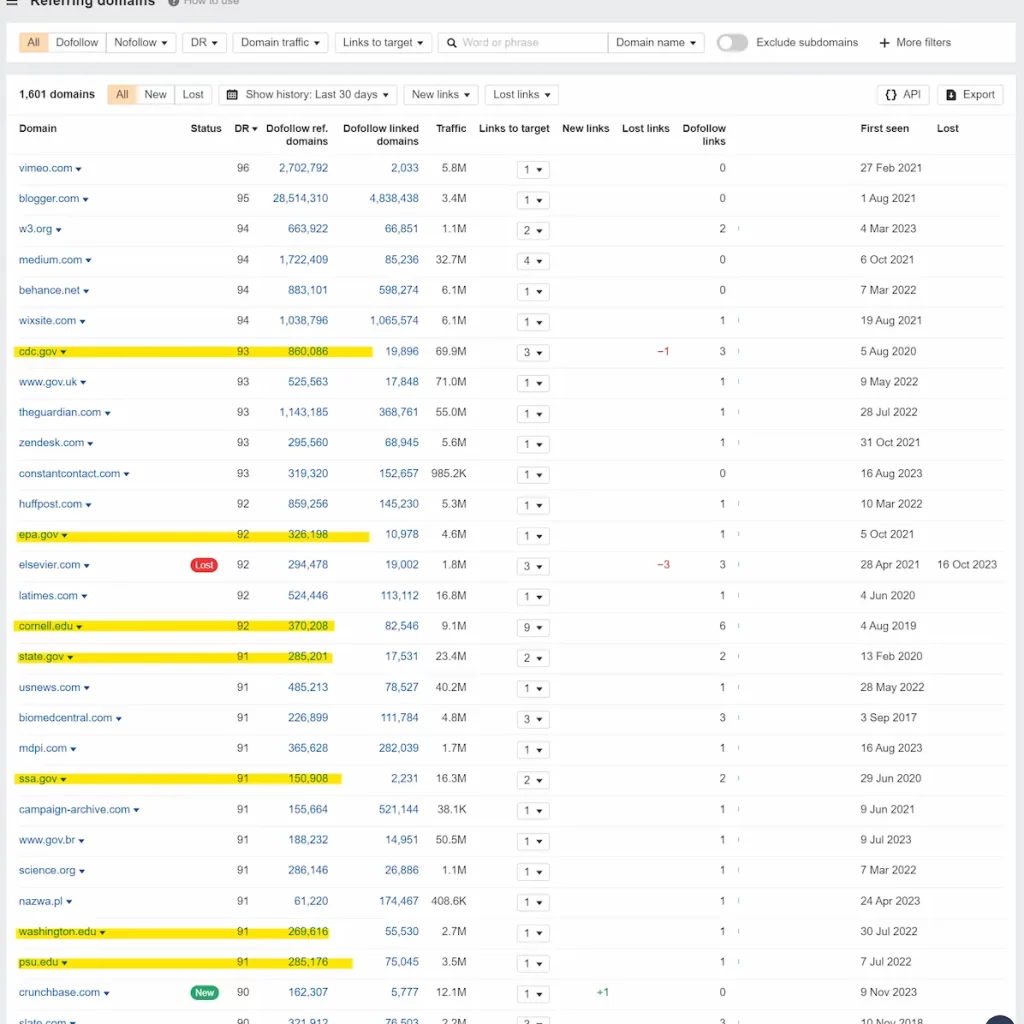
Task: Click the Export button
Action: (x=970, y=95)
